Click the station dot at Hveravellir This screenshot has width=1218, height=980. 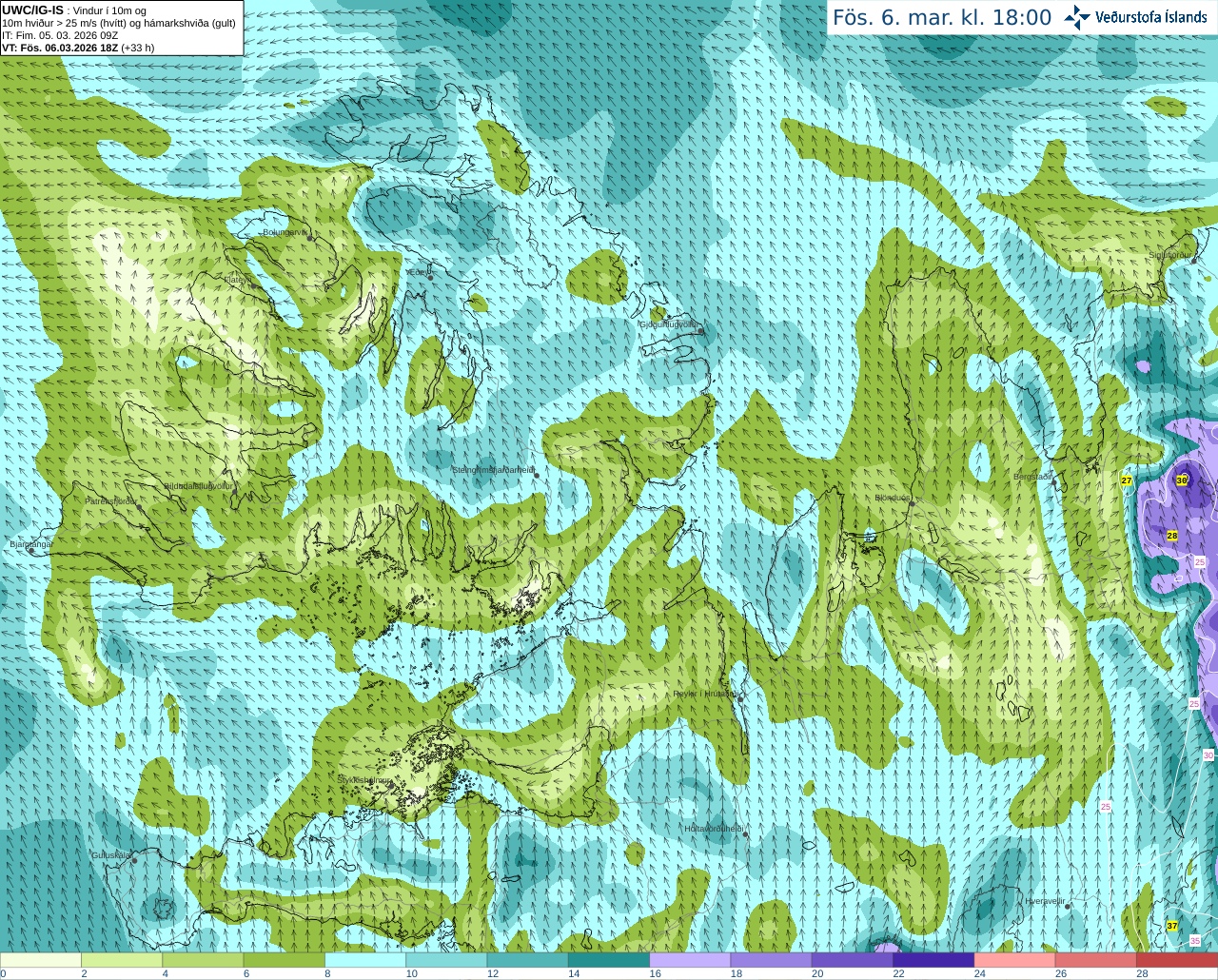1068,907
